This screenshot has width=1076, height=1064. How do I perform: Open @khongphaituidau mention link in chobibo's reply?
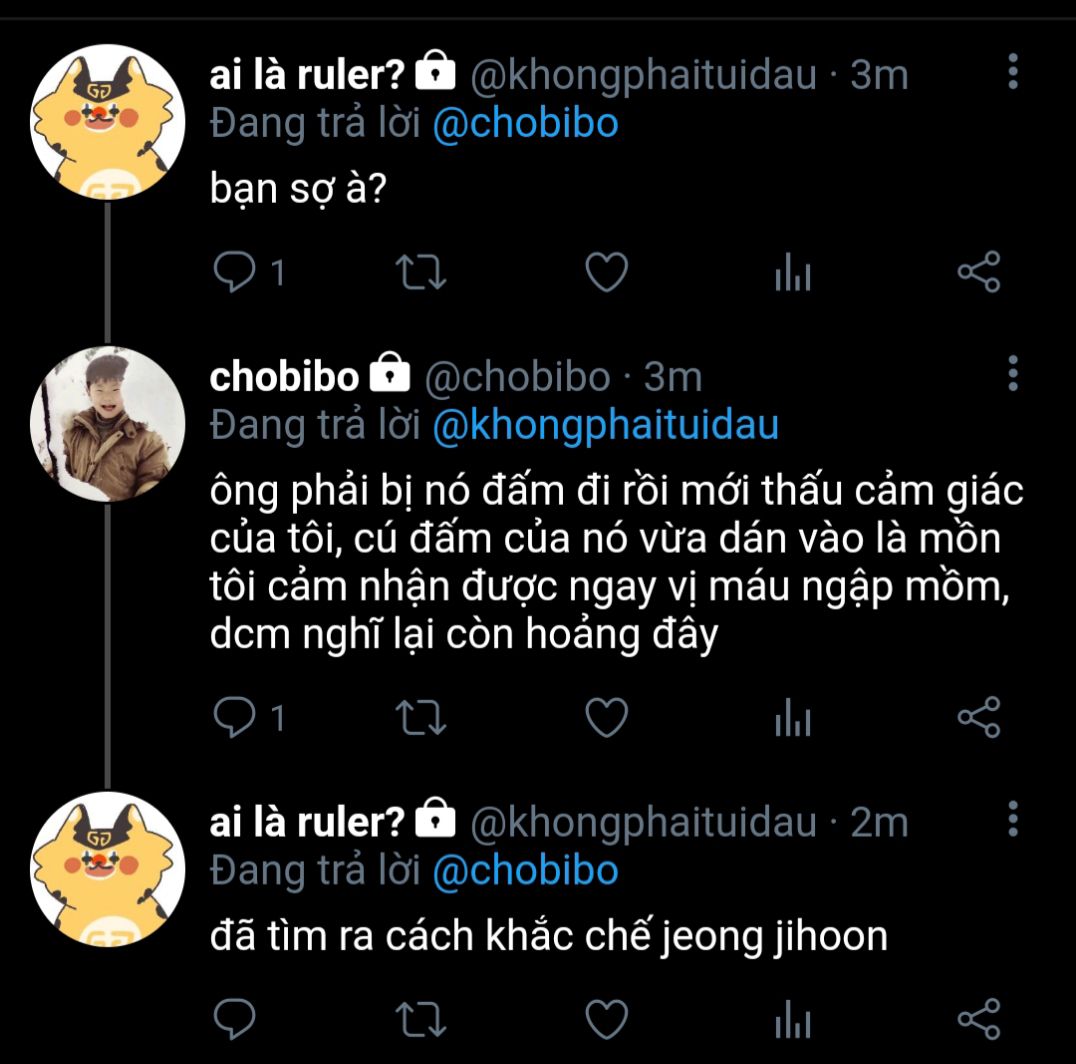(x=605, y=426)
